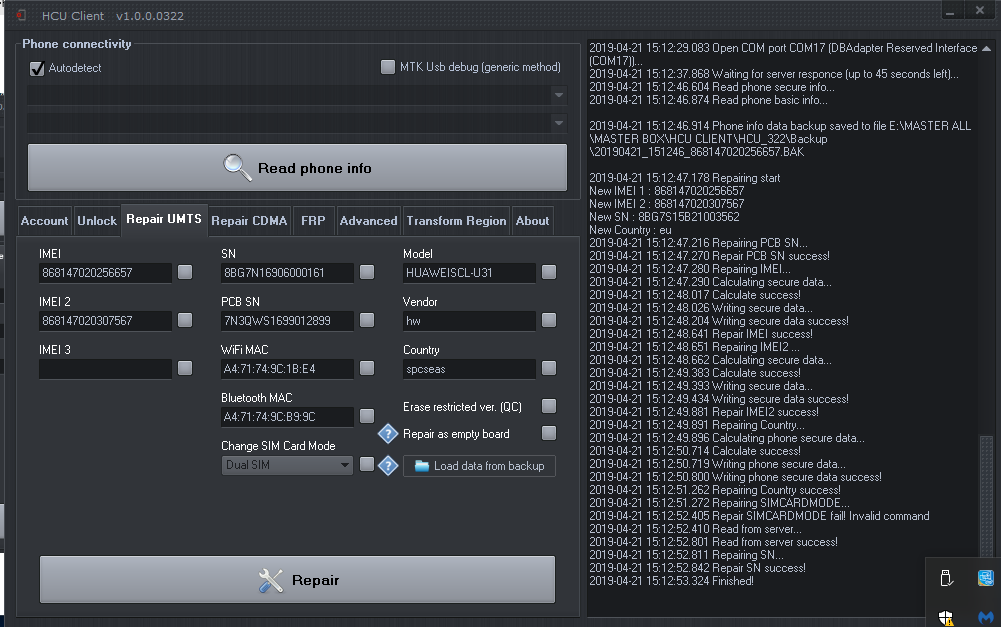
Task: Click the log line 'Repair IMEI2 success!'
Action: [x=704, y=411]
